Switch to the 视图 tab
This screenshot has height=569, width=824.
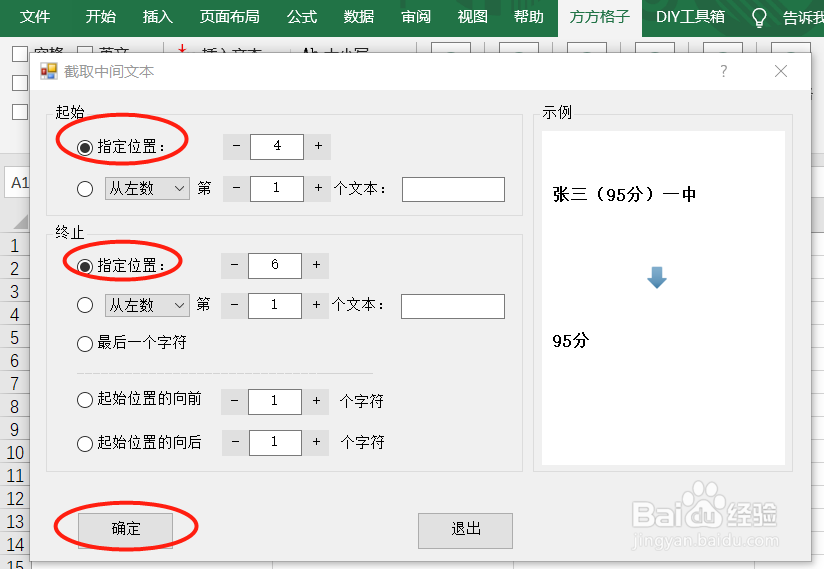tap(472, 17)
